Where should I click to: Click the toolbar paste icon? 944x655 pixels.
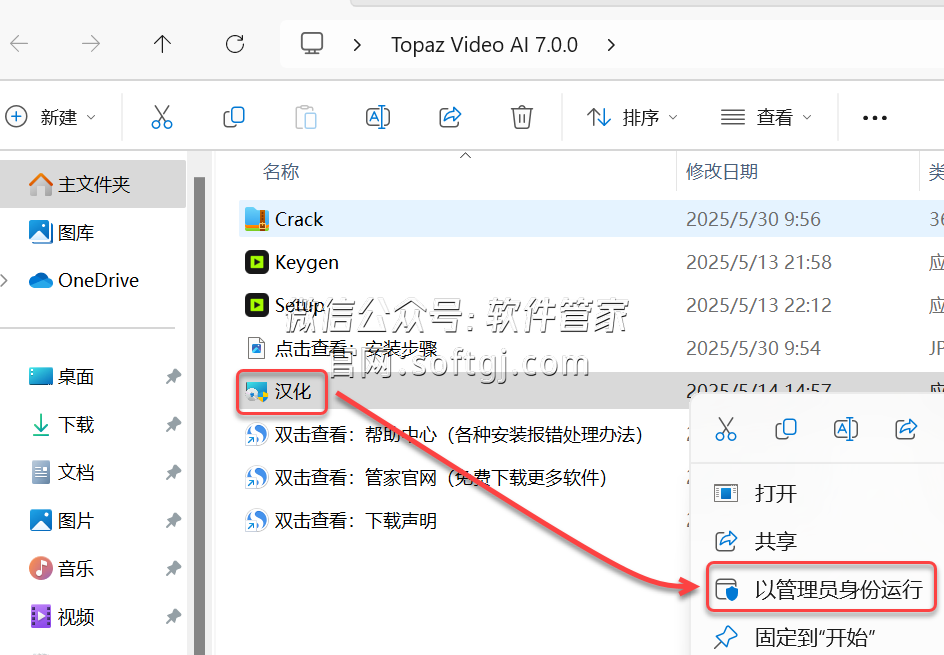(306, 117)
